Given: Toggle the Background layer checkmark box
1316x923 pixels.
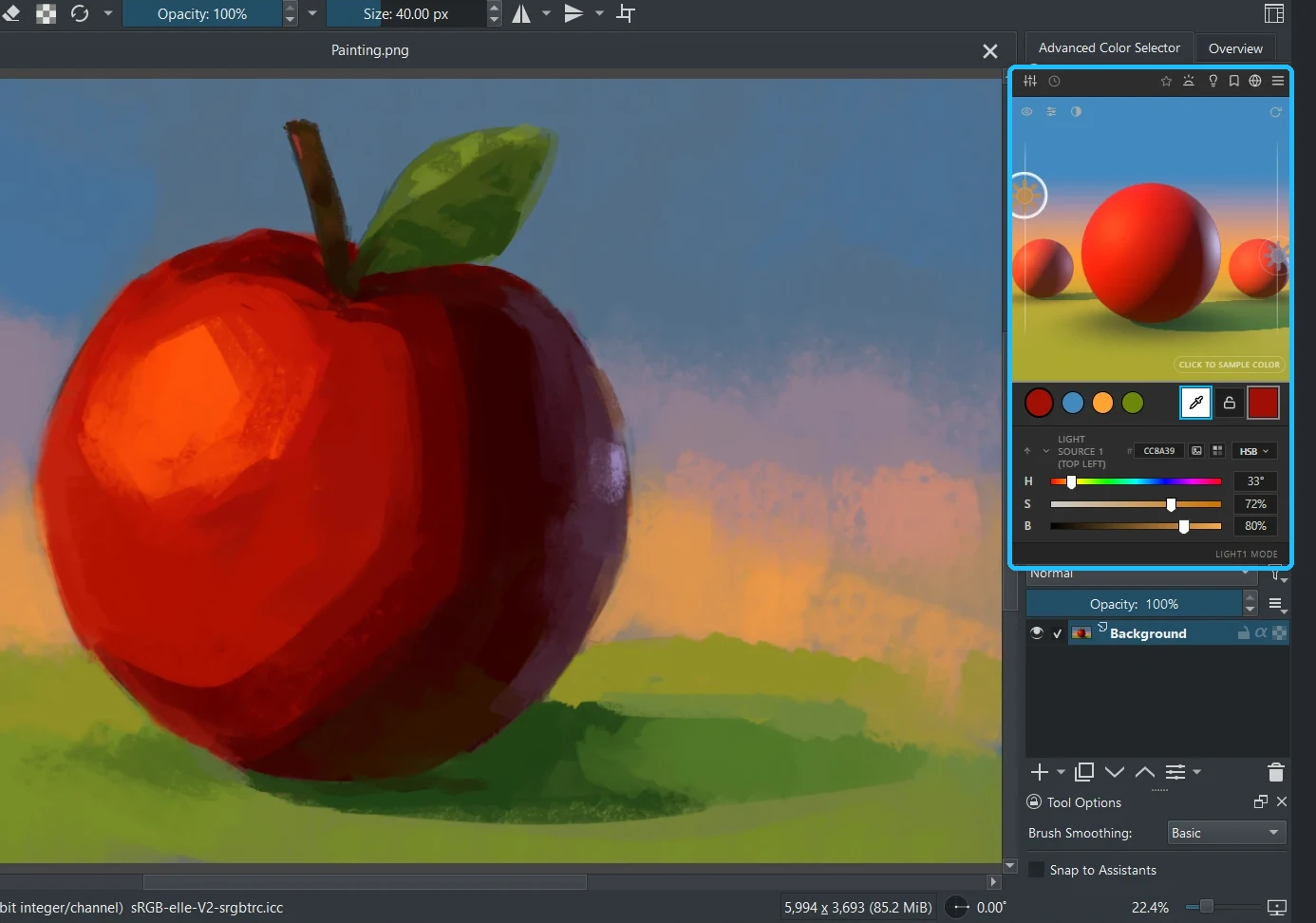Looking at the screenshot, I should [x=1058, y=633].
